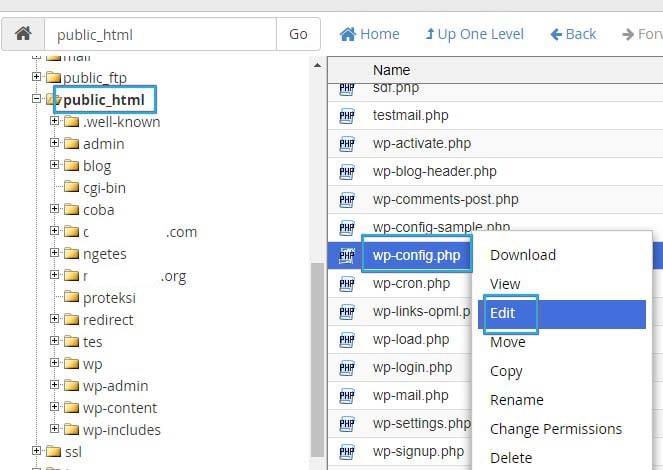The height and width of the screenshot is (470, 663).
Task: Open the cgi-bin folder in tree
Action: (104, 188)
